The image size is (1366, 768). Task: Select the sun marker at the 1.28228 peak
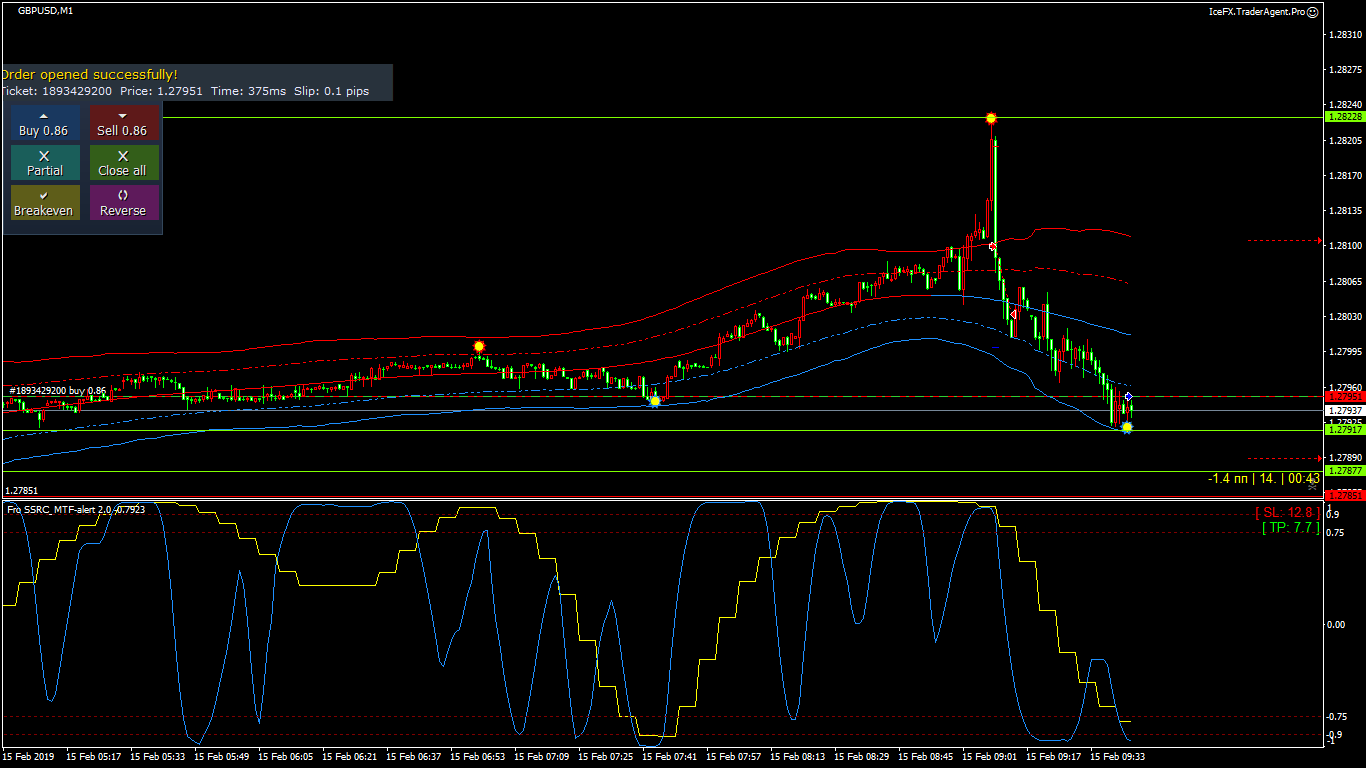pos(991,118)
